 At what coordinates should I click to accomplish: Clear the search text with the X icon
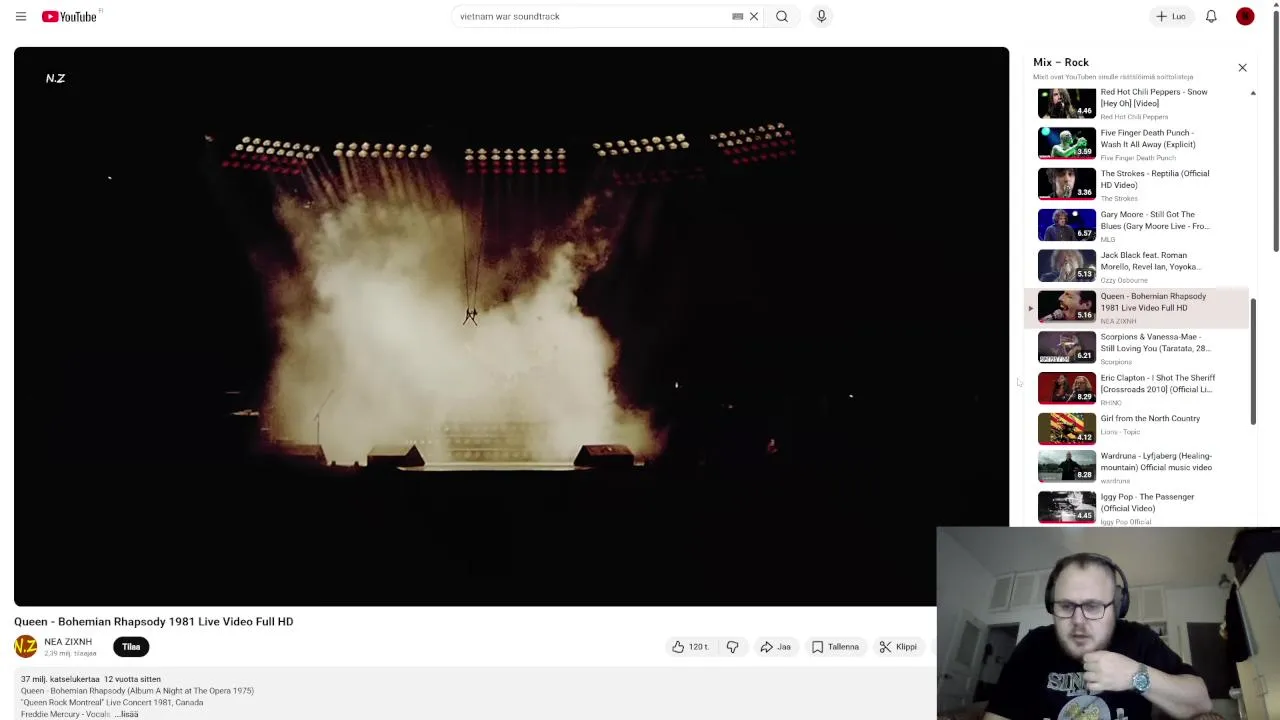click(754, 16)
